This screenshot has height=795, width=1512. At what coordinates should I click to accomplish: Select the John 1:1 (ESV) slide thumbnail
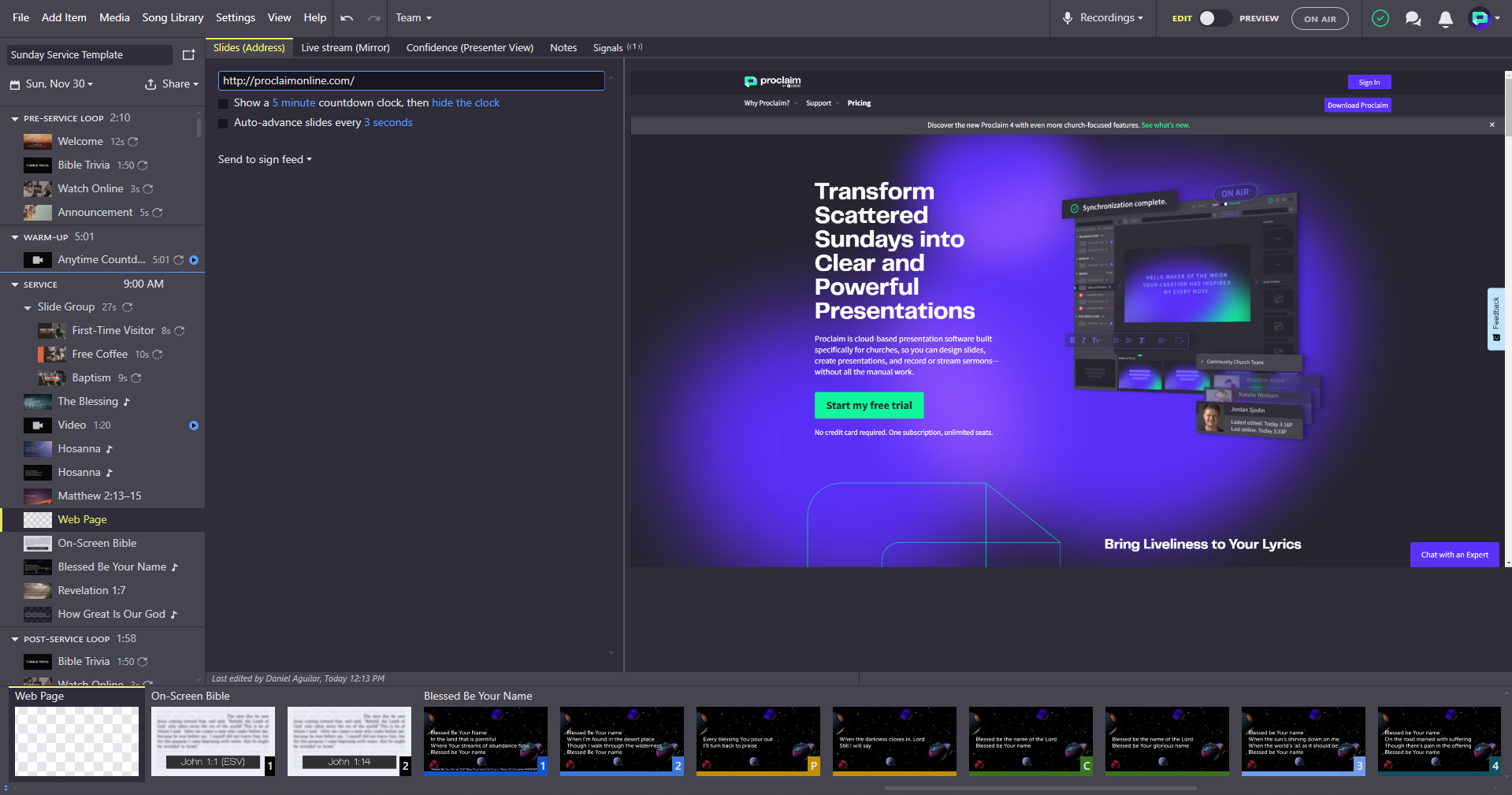(213, 741)
